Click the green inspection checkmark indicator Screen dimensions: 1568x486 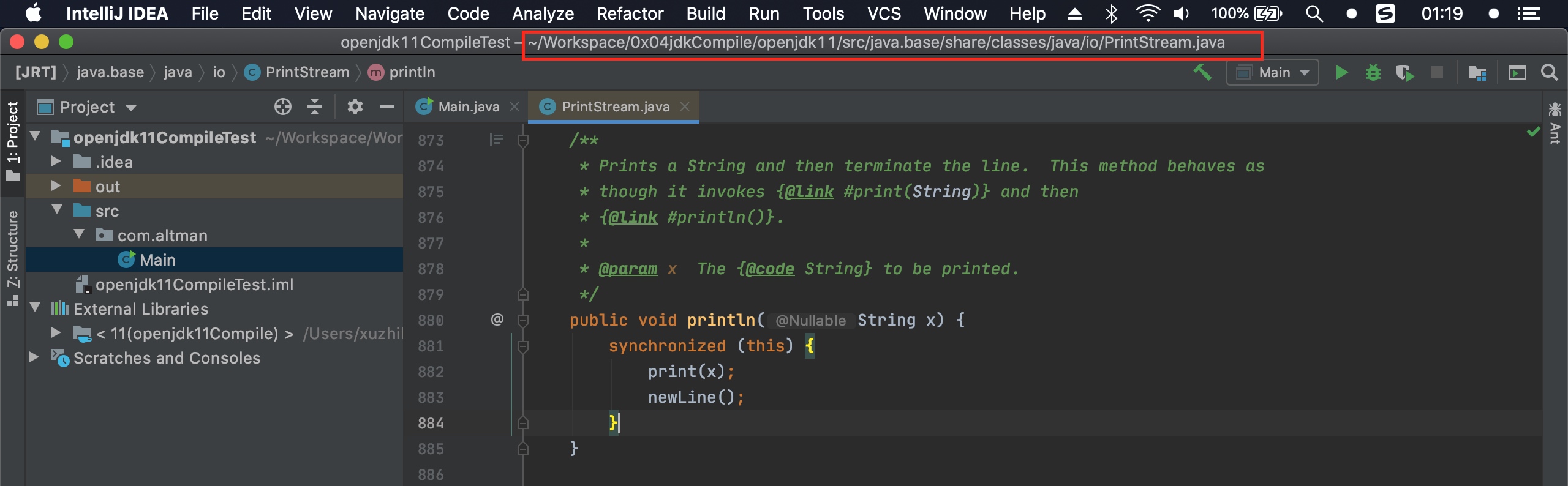click(1533, 132)
